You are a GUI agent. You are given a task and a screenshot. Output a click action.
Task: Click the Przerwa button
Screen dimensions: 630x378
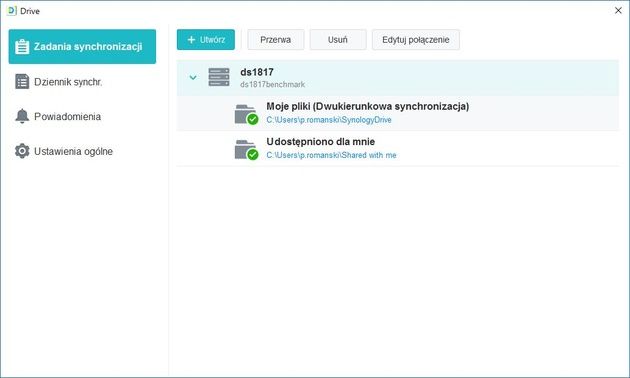pos(276,39)
